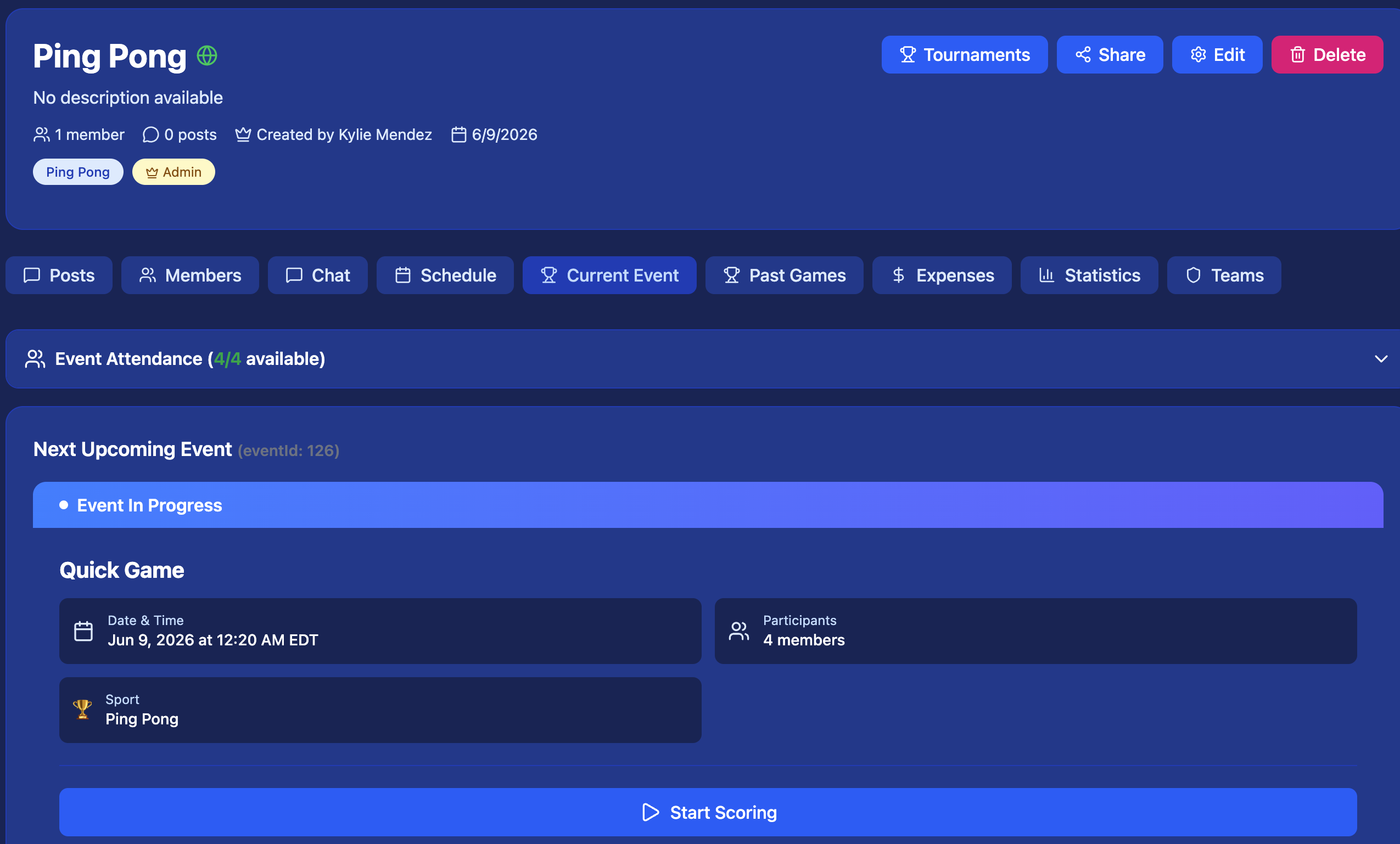
Task: Start Scoring the Quick Game
Action: [708, 812]
